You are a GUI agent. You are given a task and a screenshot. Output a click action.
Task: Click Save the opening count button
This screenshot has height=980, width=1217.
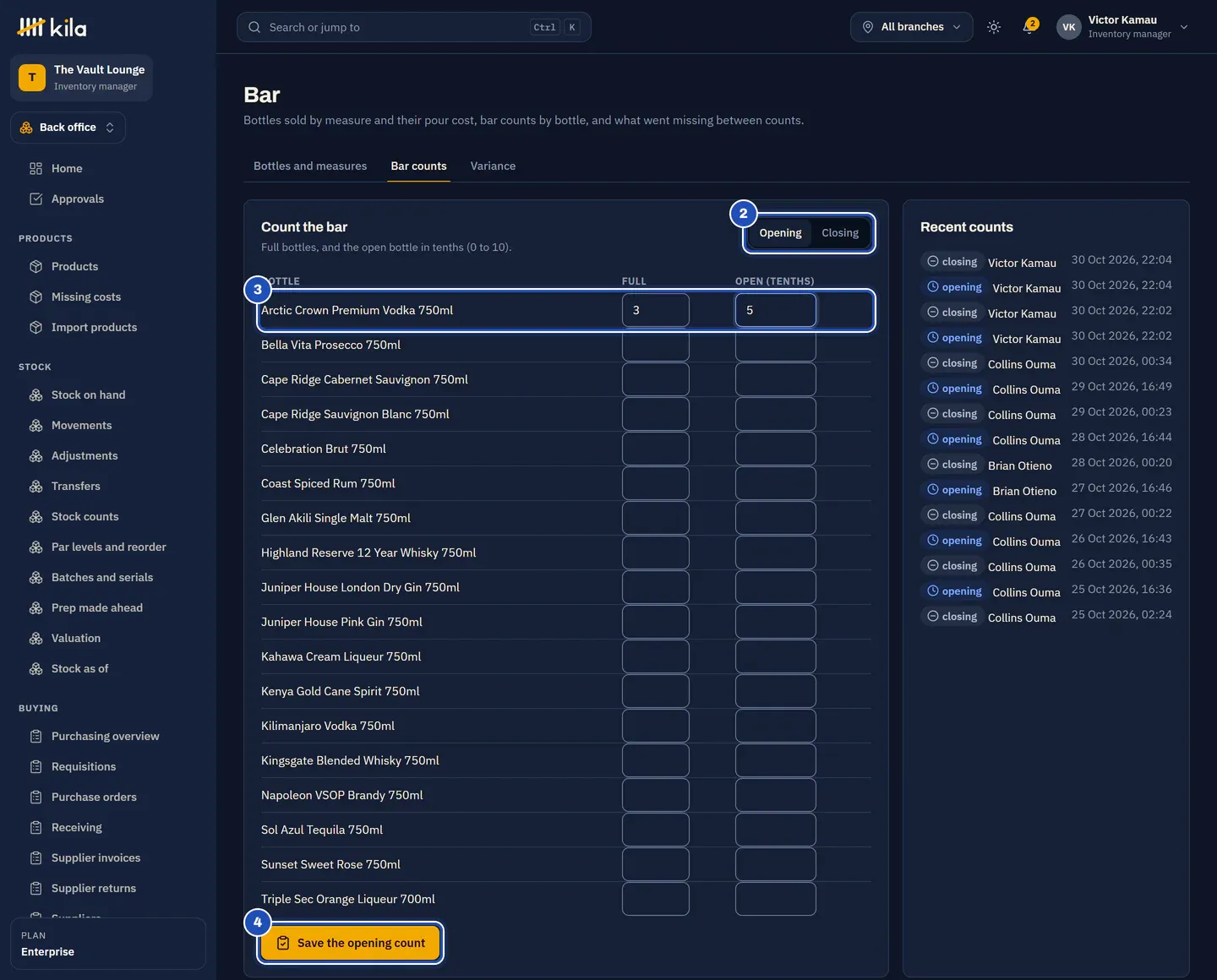(351, 943)
